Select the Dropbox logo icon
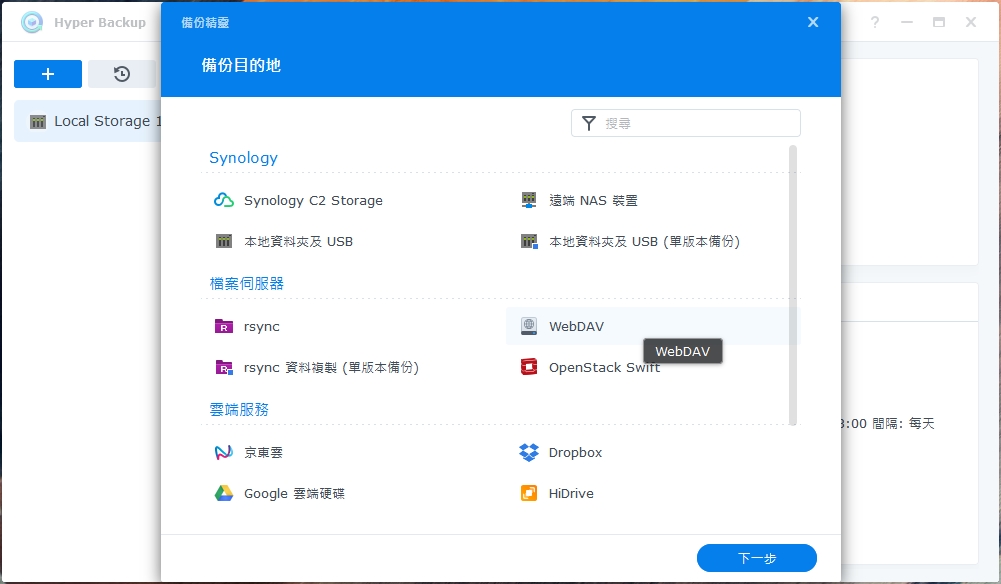The height and width of the screenshot is (584, 1001). [x=529, y=453]
